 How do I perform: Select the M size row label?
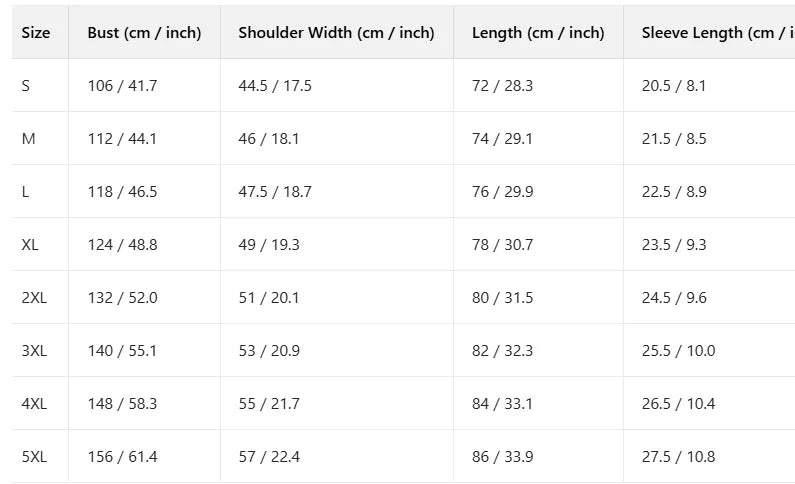point(28,139)
